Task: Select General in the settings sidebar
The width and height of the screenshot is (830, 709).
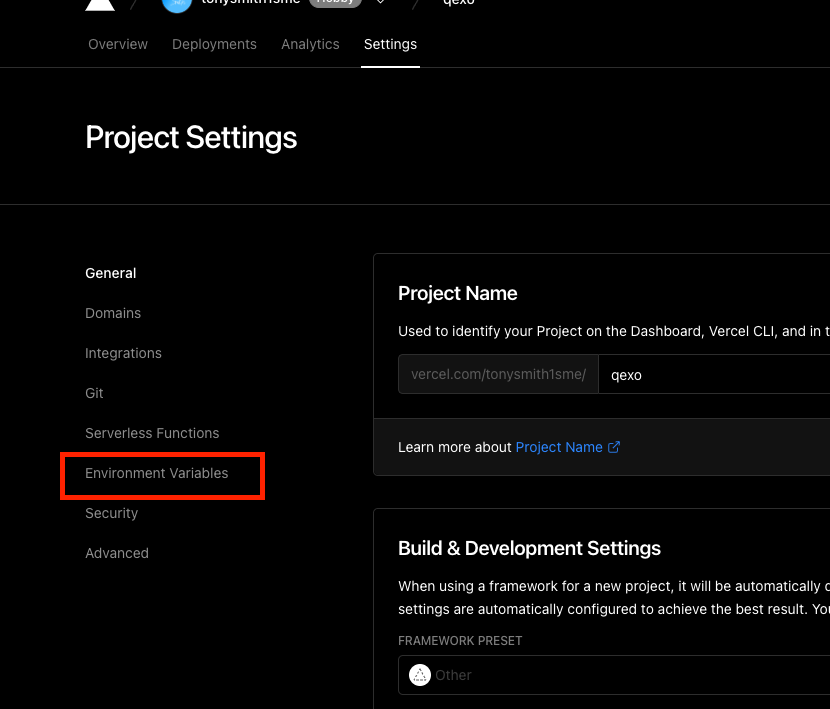Action: pyautogui.click(x=111, y=273)
